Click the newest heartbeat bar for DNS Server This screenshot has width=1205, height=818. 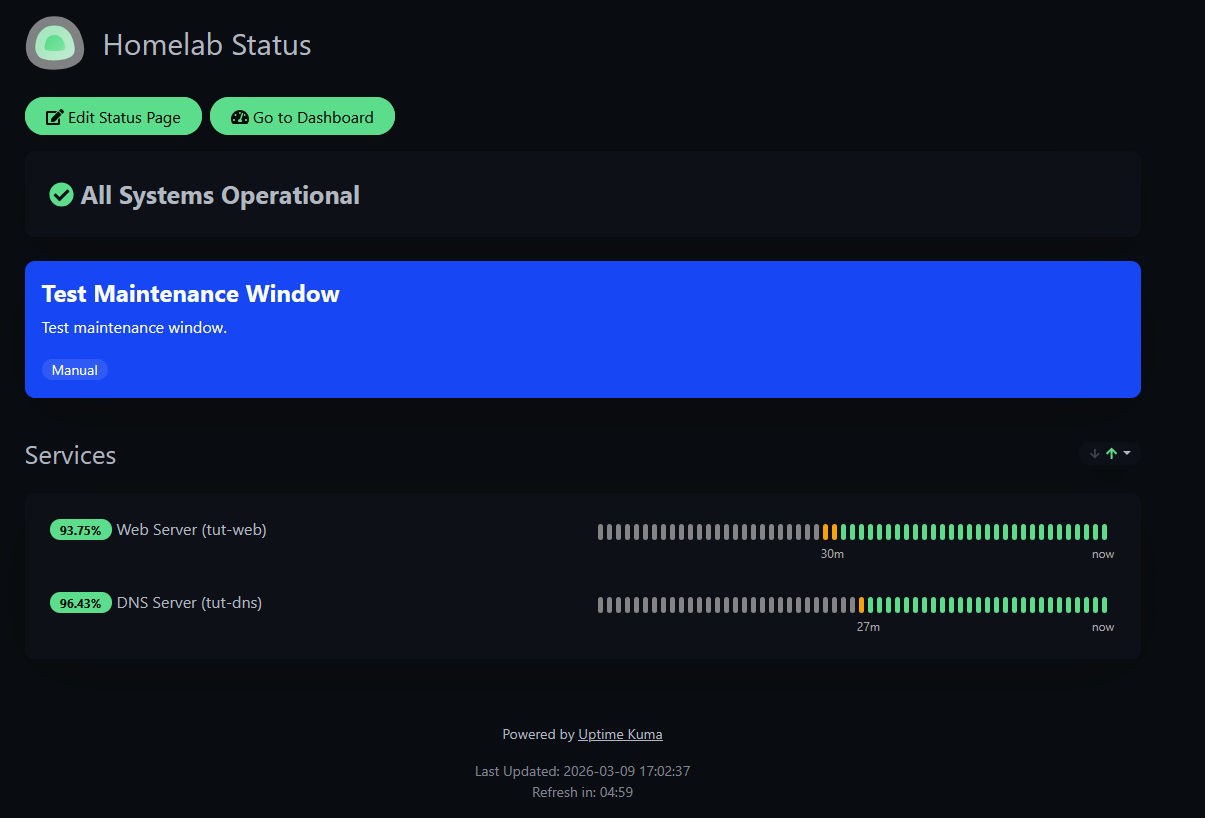(x=1102, y=605)
